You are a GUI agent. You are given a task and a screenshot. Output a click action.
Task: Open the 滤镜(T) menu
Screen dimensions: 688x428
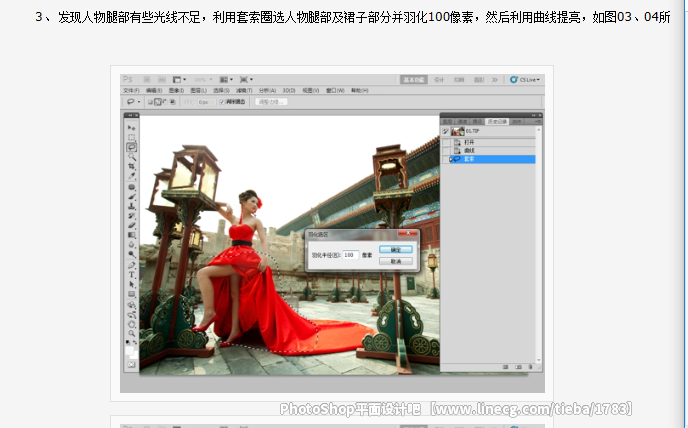coord(244,91)
